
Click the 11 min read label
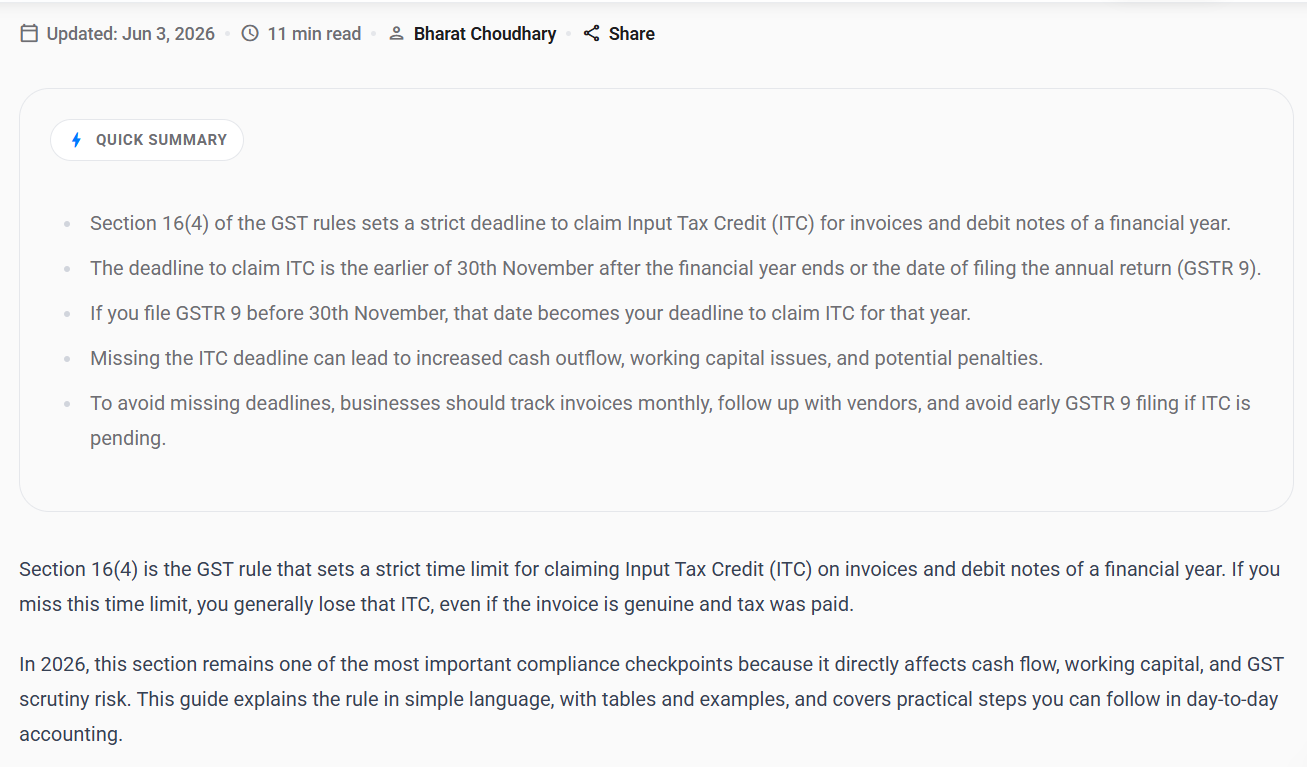click(314, 34)
